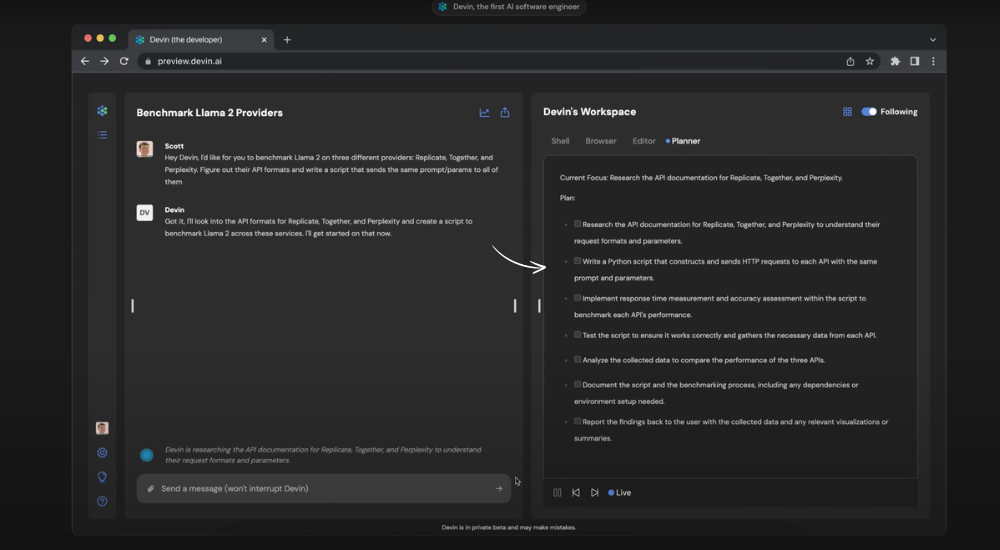
Task: Send the message with arrow icon
Action: [x=499, y=489]
